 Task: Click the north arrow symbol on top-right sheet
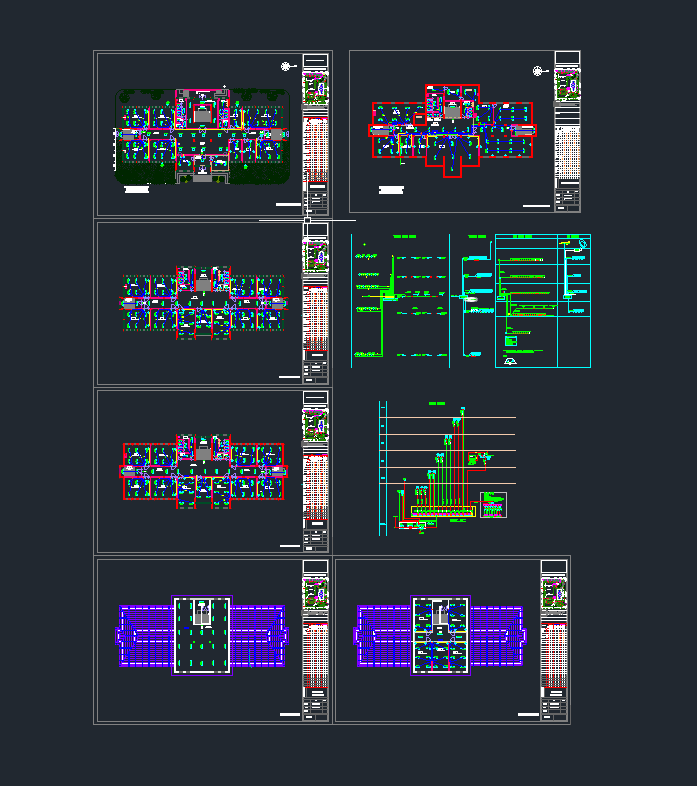pyautogui.click(x=540, y=71)
